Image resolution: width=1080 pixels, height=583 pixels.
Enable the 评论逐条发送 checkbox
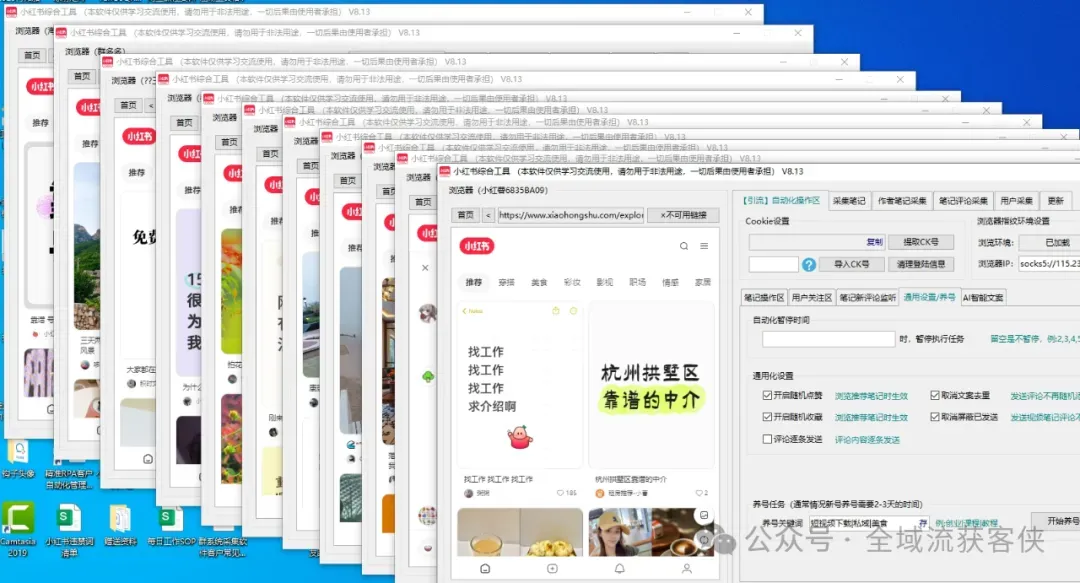point(766,440)
